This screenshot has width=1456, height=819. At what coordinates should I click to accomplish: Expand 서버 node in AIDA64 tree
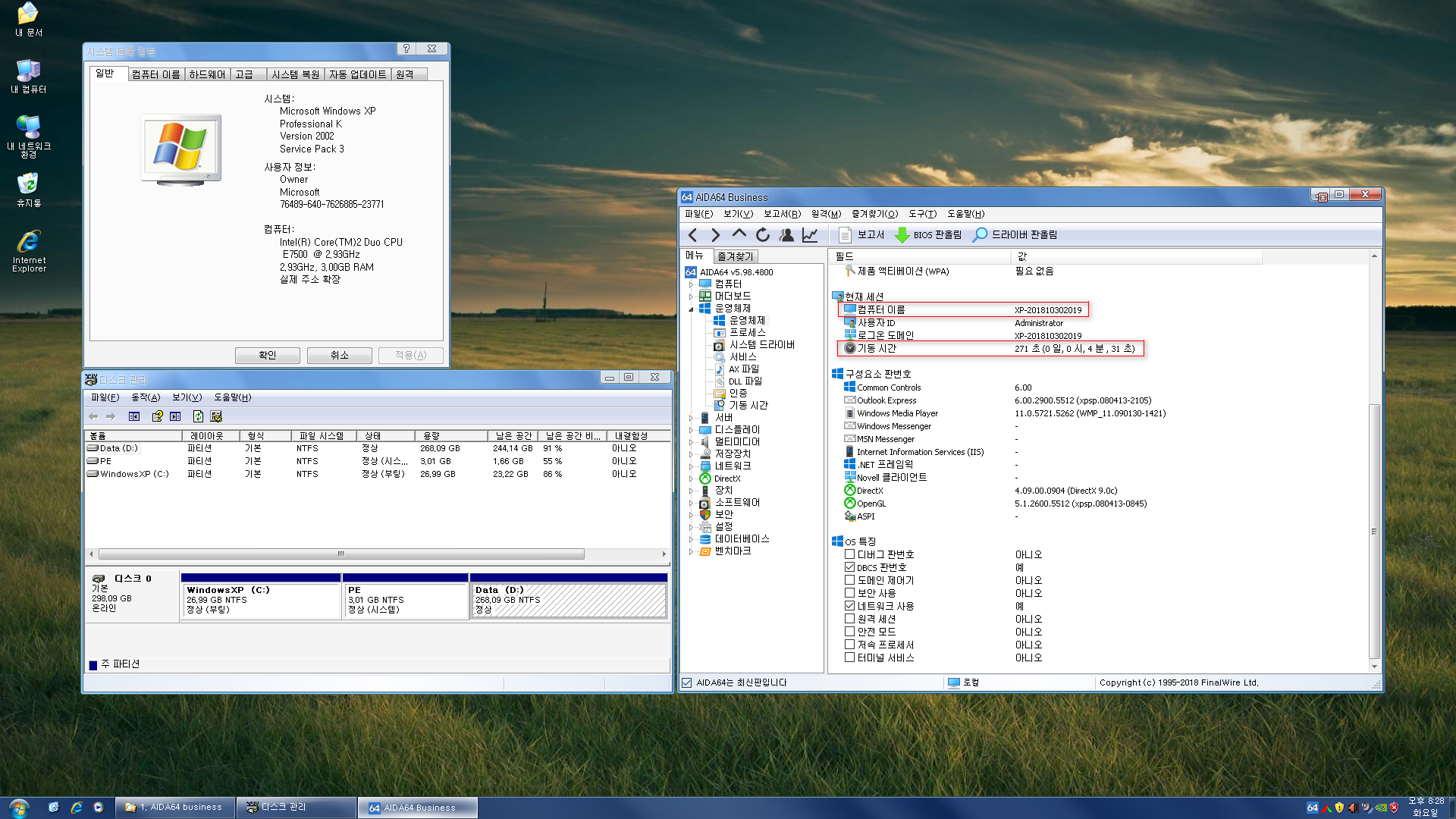tap(691, 418)
